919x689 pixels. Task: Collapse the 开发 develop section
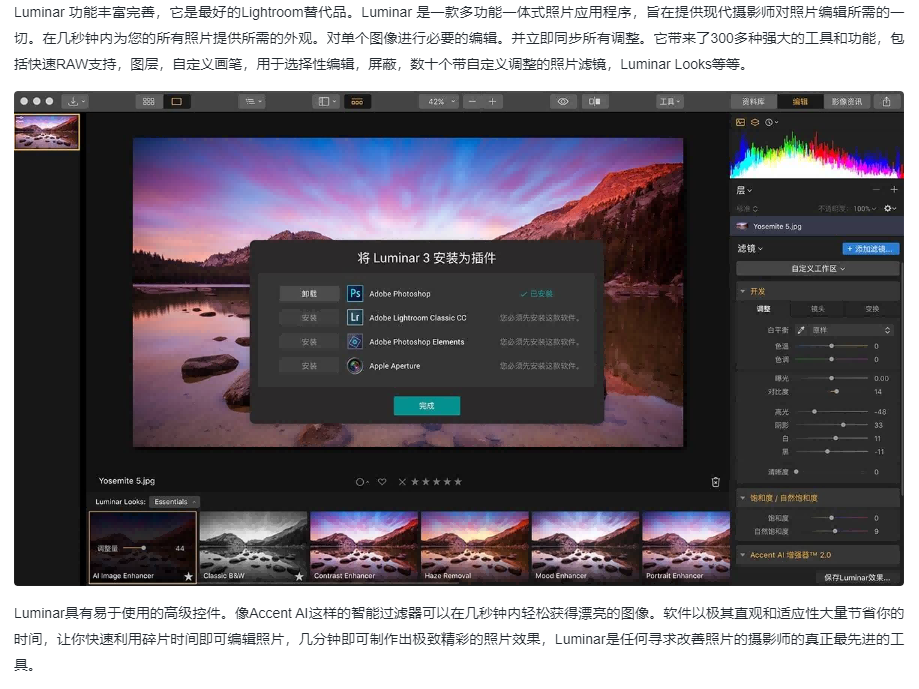tap(743, 291)
